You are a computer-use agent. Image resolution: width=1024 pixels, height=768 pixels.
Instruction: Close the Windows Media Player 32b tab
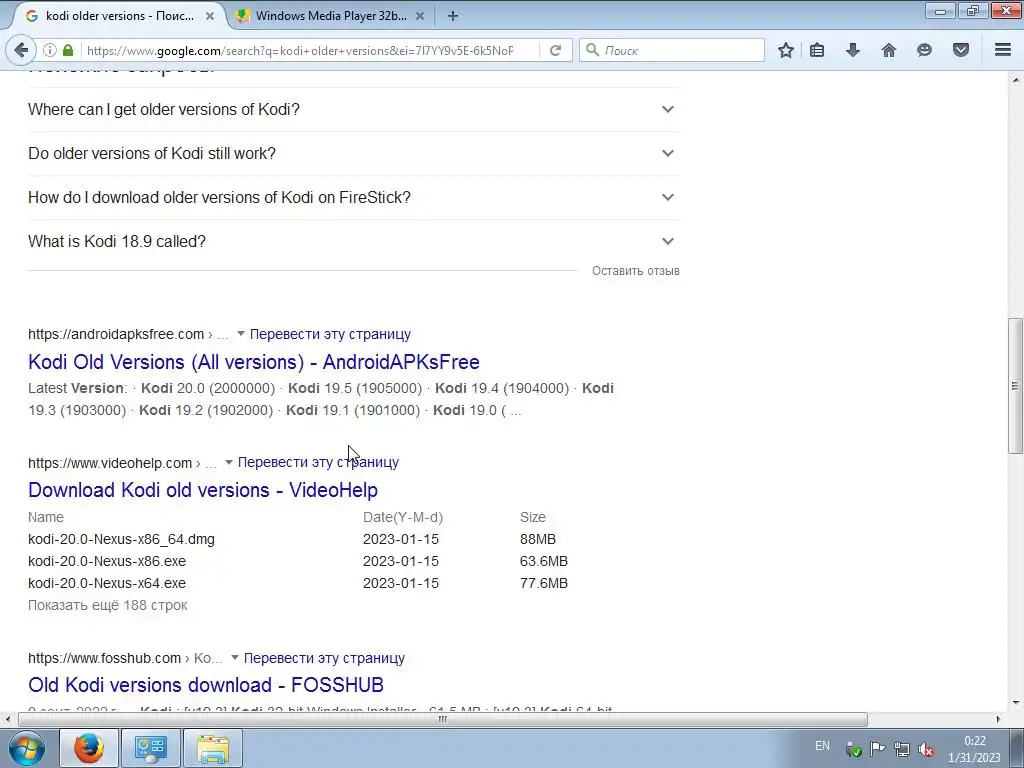point(420,16)
